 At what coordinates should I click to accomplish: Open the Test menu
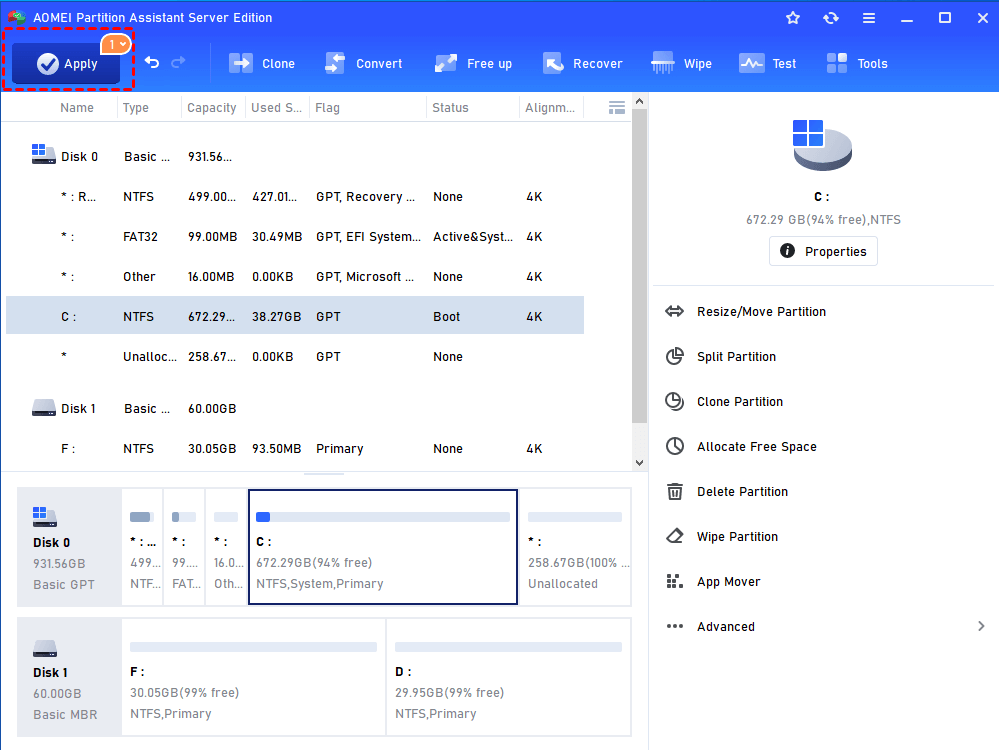(x=768, y=64)
